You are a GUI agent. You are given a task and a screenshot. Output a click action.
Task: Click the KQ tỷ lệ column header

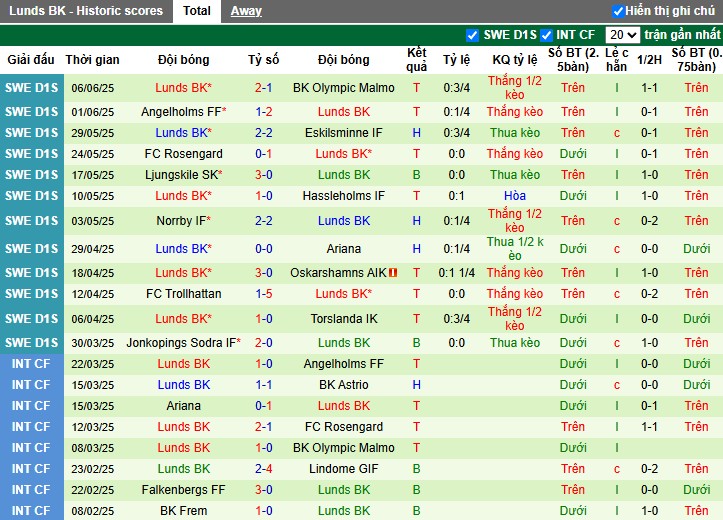tap(515, 59)
